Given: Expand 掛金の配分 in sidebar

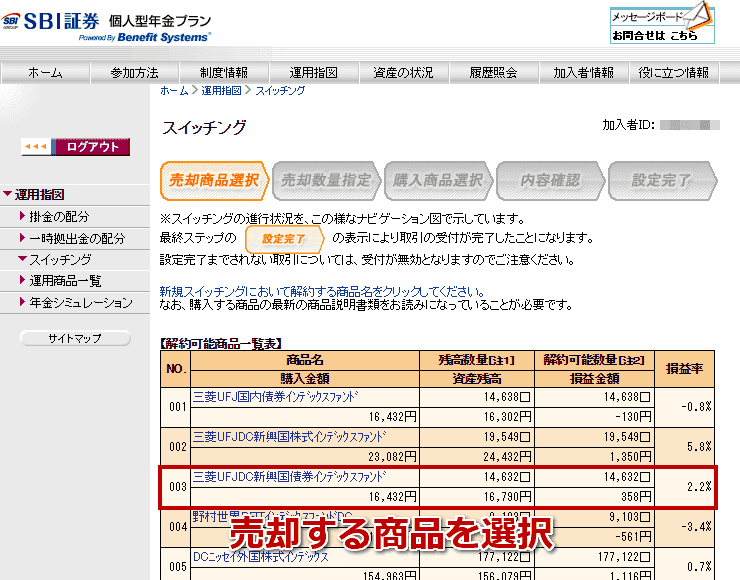Looking at the screenshot, I should 59,217.
